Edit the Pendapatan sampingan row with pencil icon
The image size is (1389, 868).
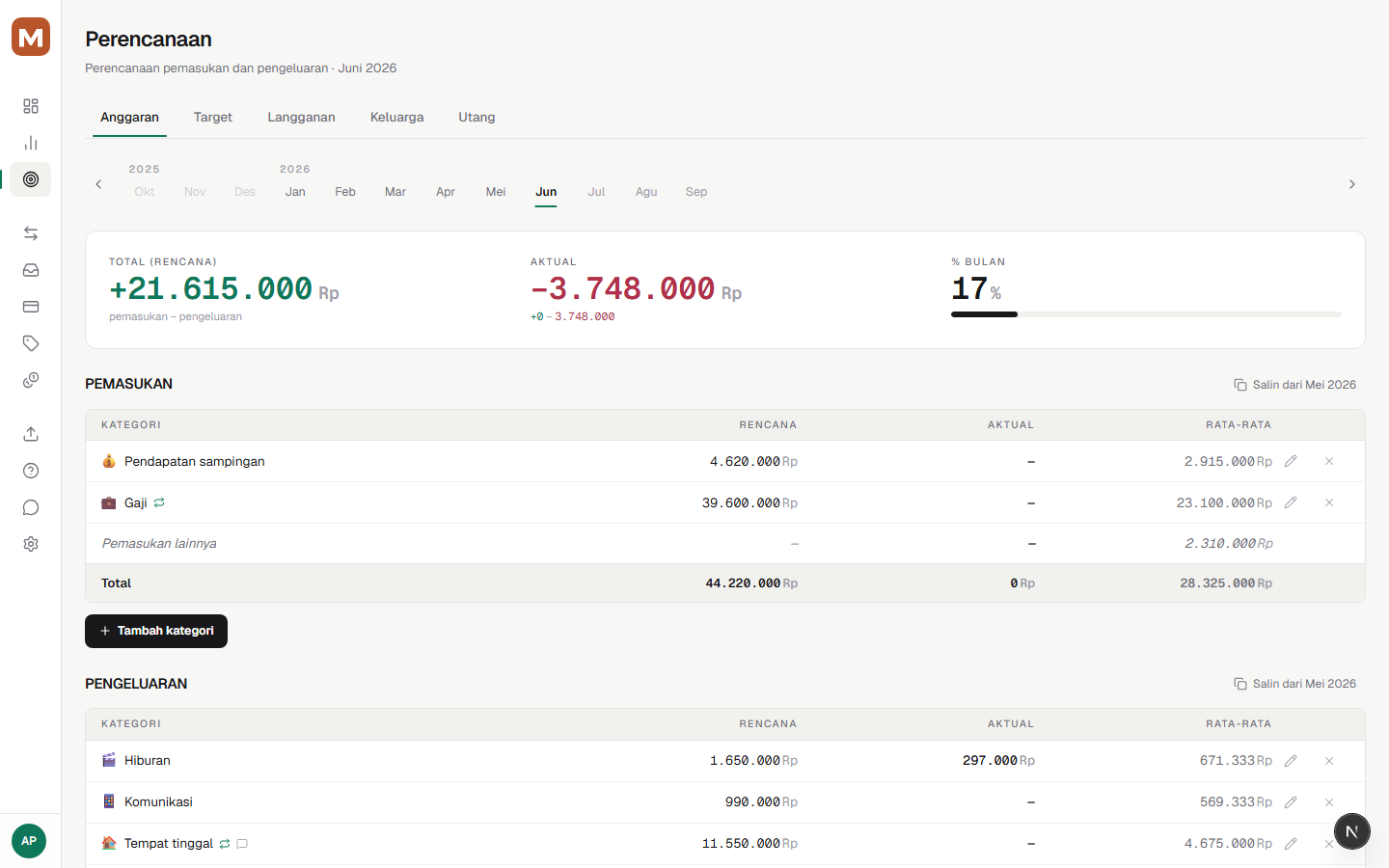1291,461
